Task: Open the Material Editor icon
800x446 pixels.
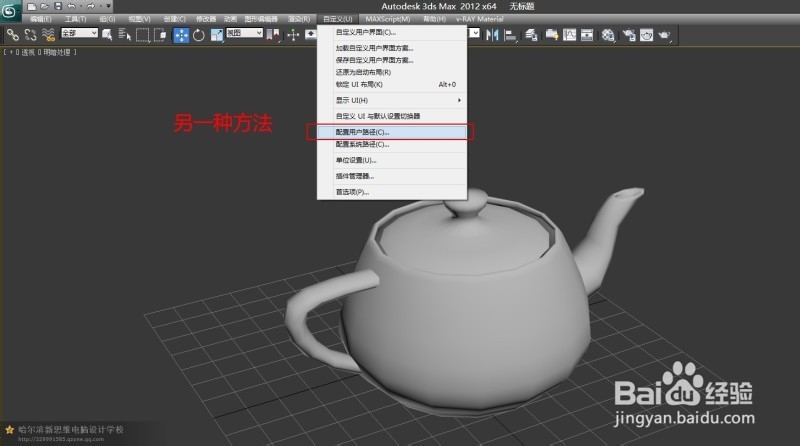Action: tap(607, 34)
